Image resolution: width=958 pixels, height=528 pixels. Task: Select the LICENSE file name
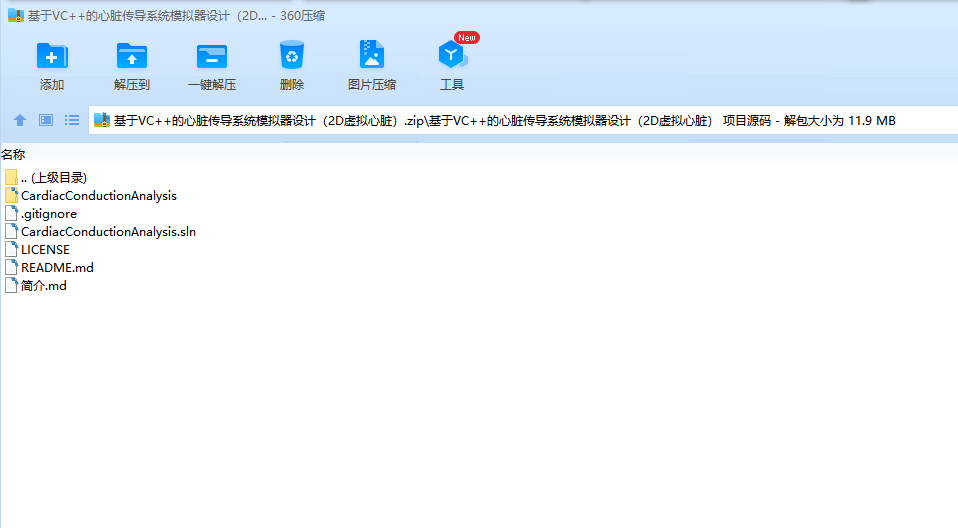pos(45,249)
